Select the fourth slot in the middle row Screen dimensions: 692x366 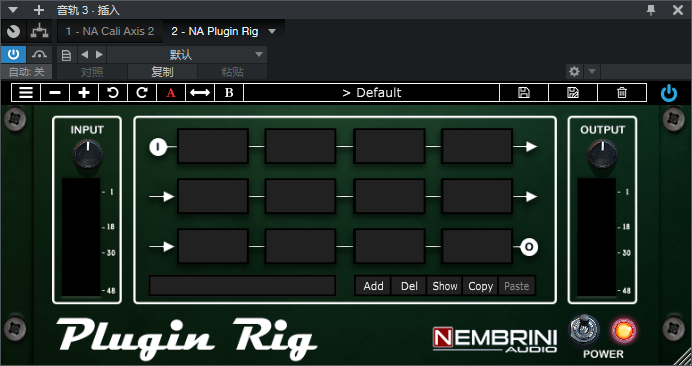[x=477, y=196]
